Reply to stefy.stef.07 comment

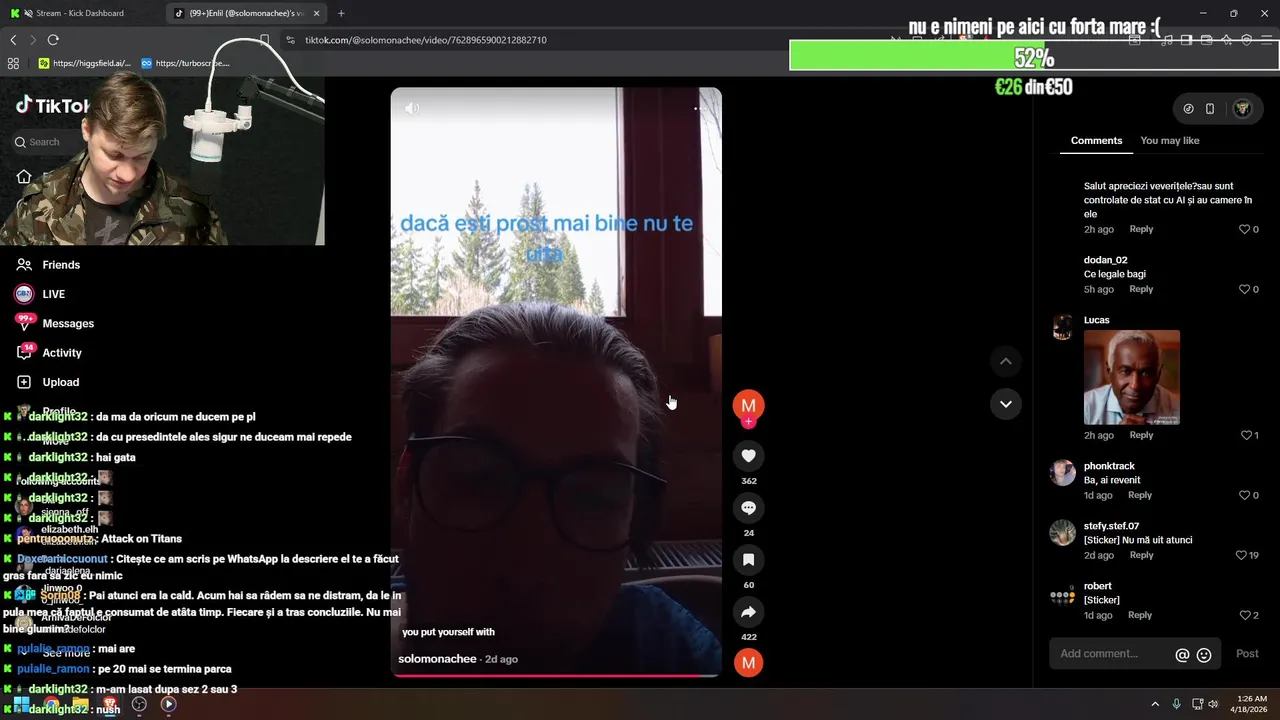(1141, 555)
